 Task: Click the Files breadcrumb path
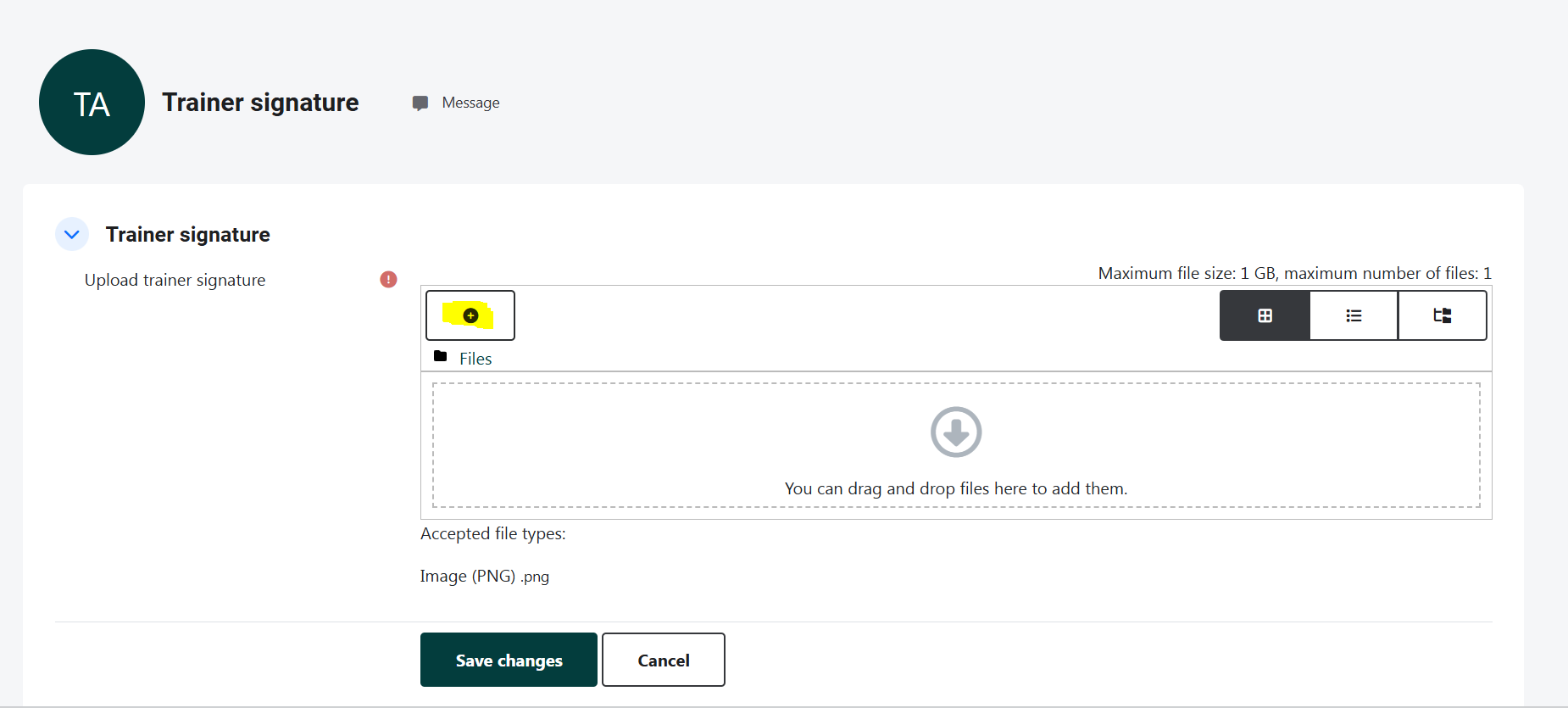point(475,359)
